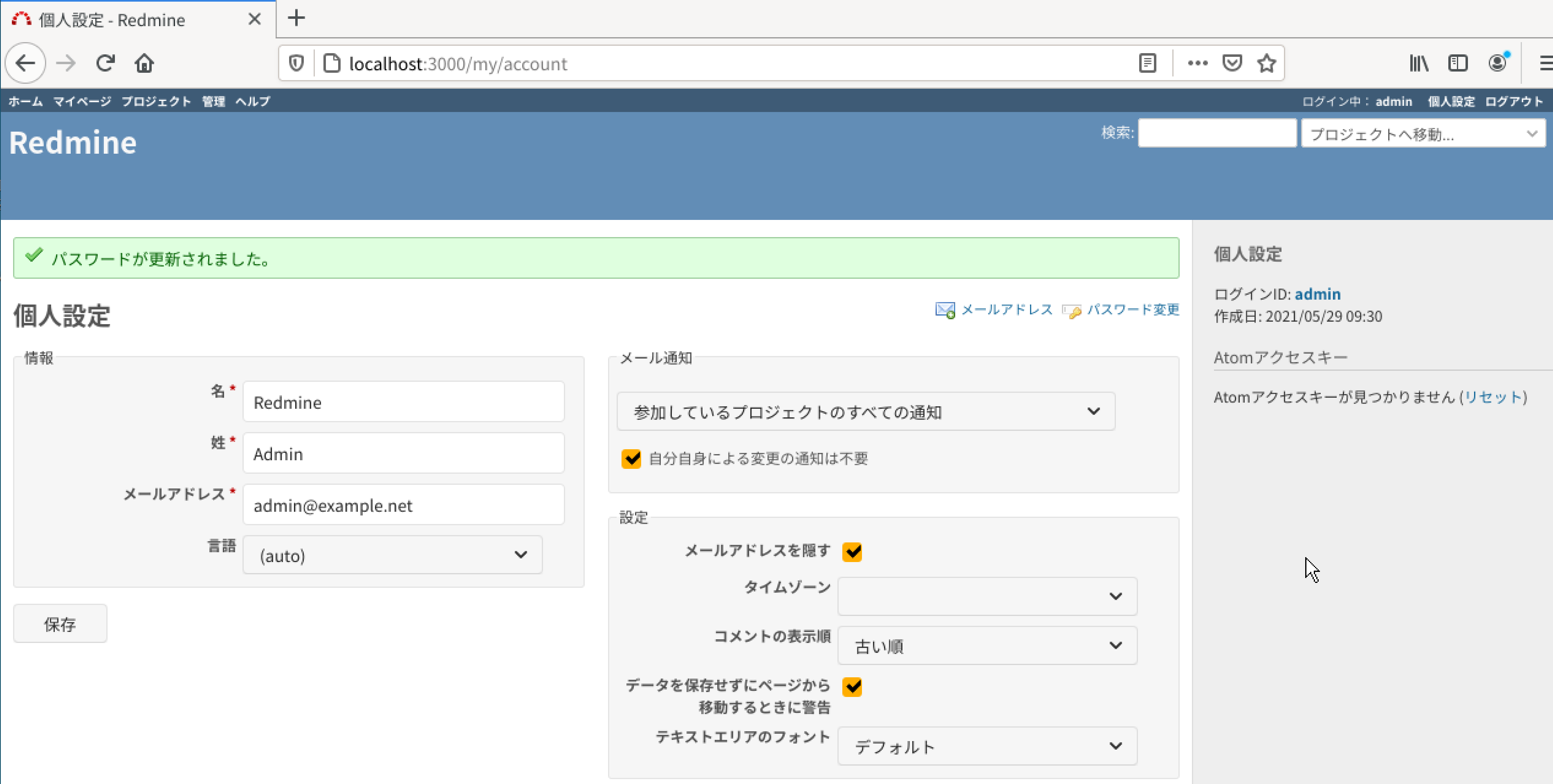
Task: Open 個人設定 in the top-right menu
Action: pos(1451,101)
